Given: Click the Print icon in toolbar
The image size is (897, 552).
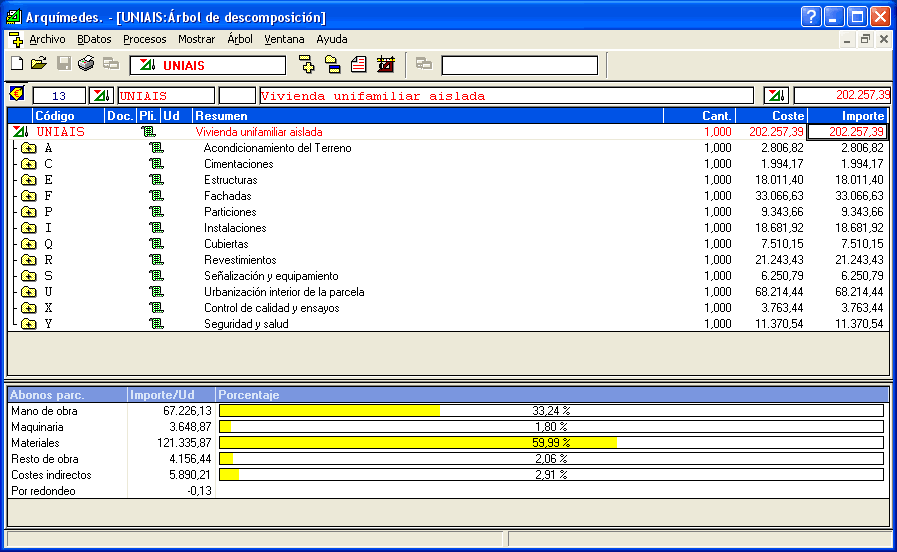Looking at the screenshot, I should pyautogui.click(x=86, y=64).
